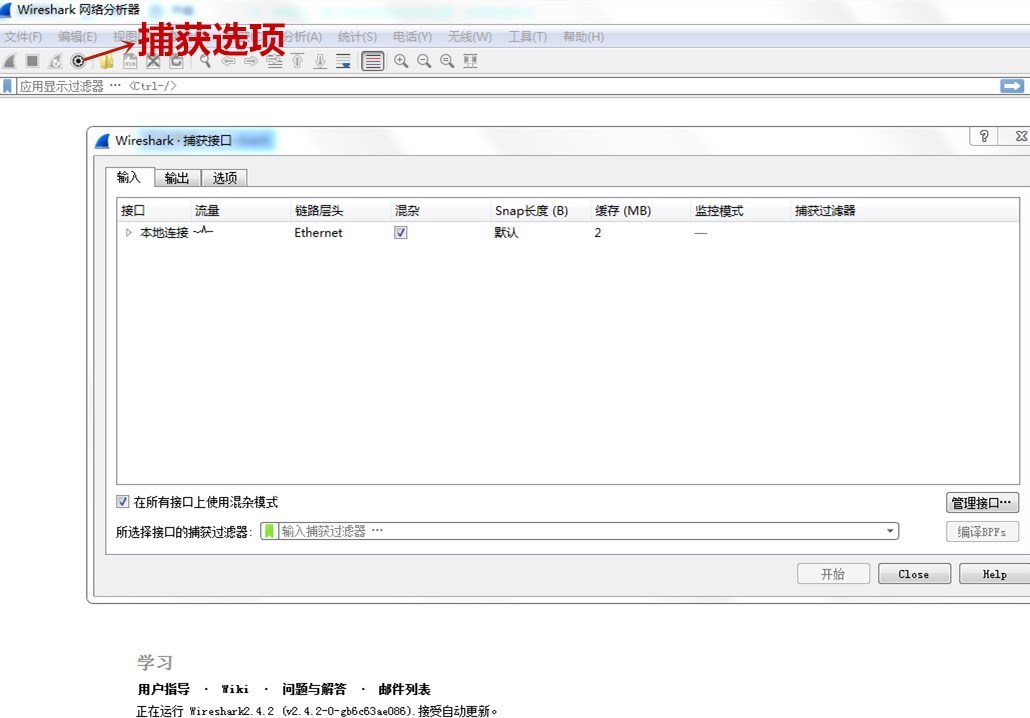Open the 文件(F) menu

coord(23,37)
